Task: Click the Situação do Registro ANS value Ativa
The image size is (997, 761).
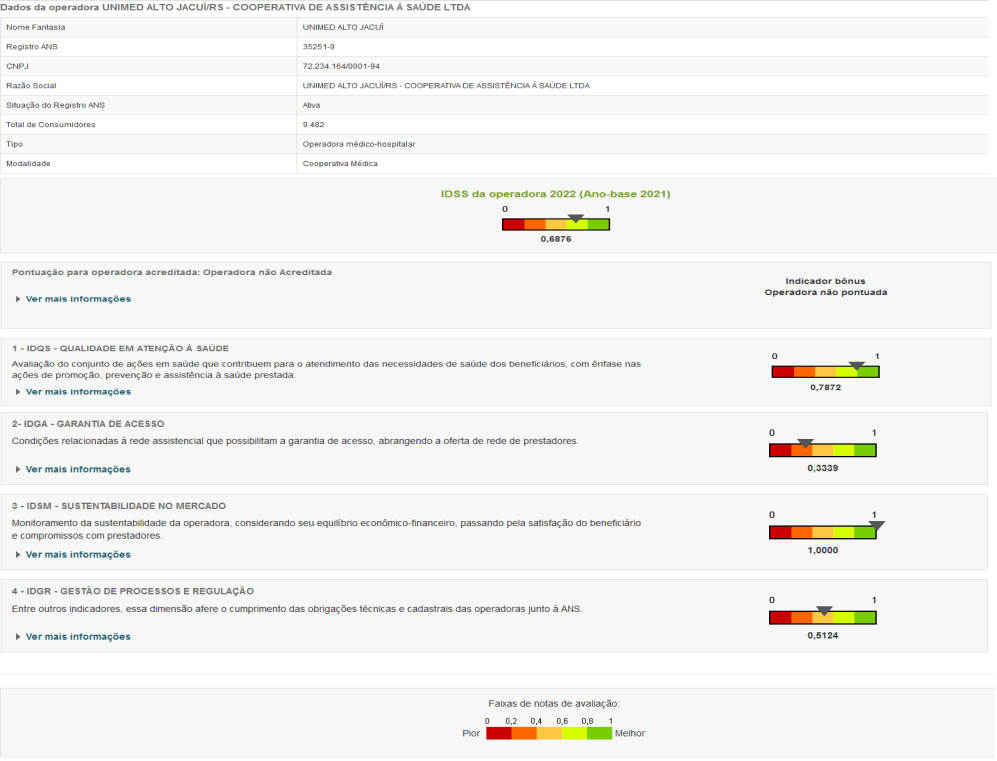Action: click(312, 106)
